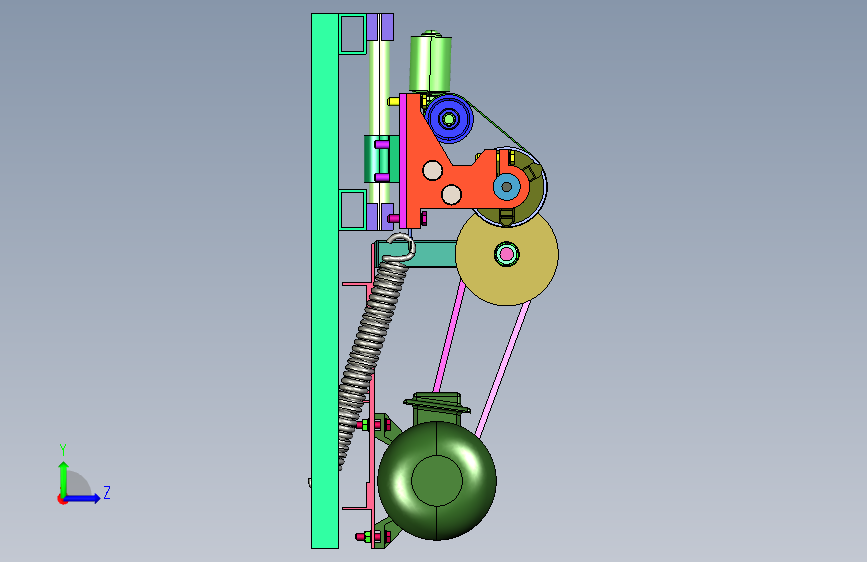
Task: Select the pink hub of the yellow pulley
Action: click(506, 254)
